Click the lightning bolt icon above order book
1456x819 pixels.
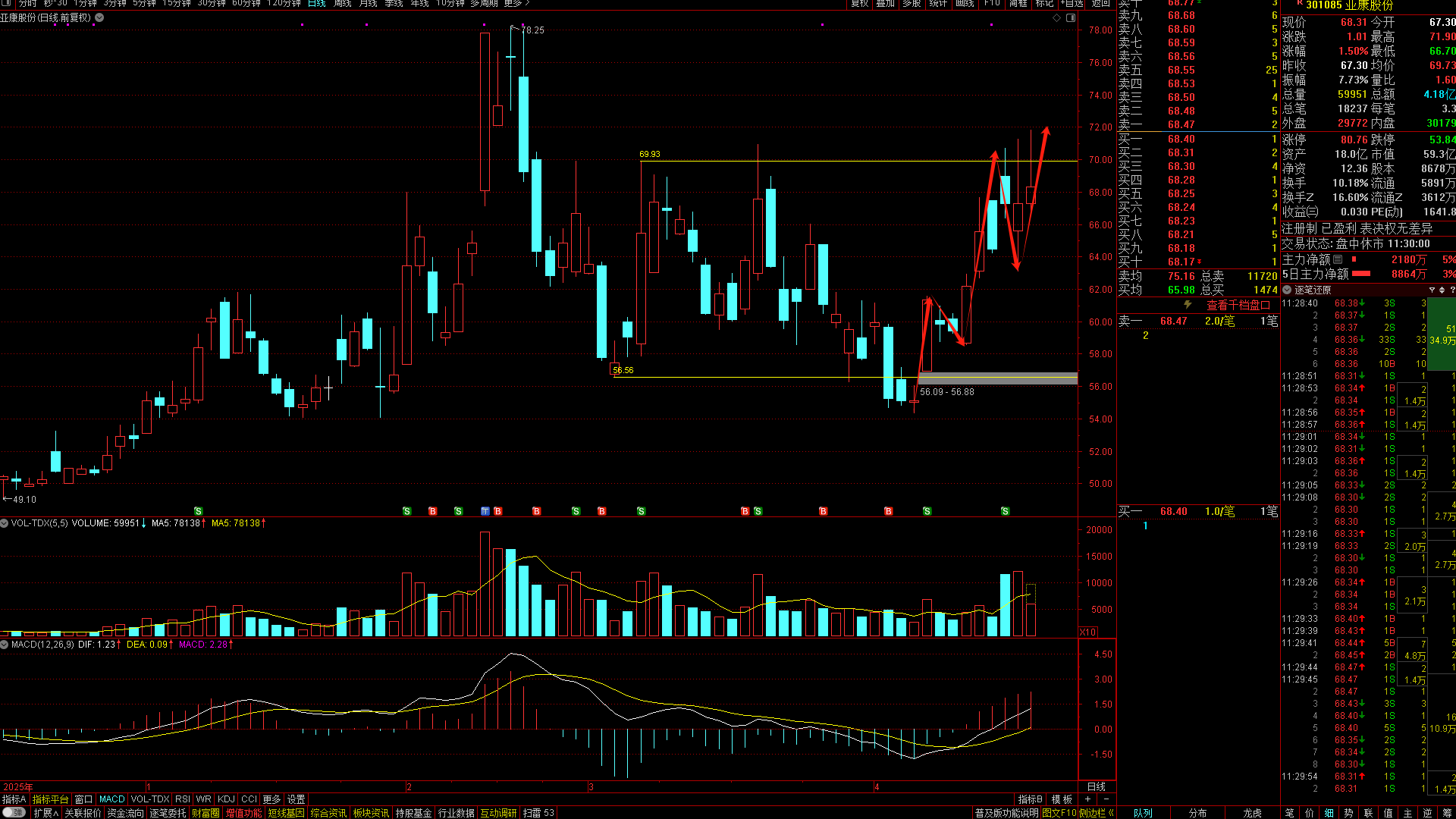(1188, 305)
